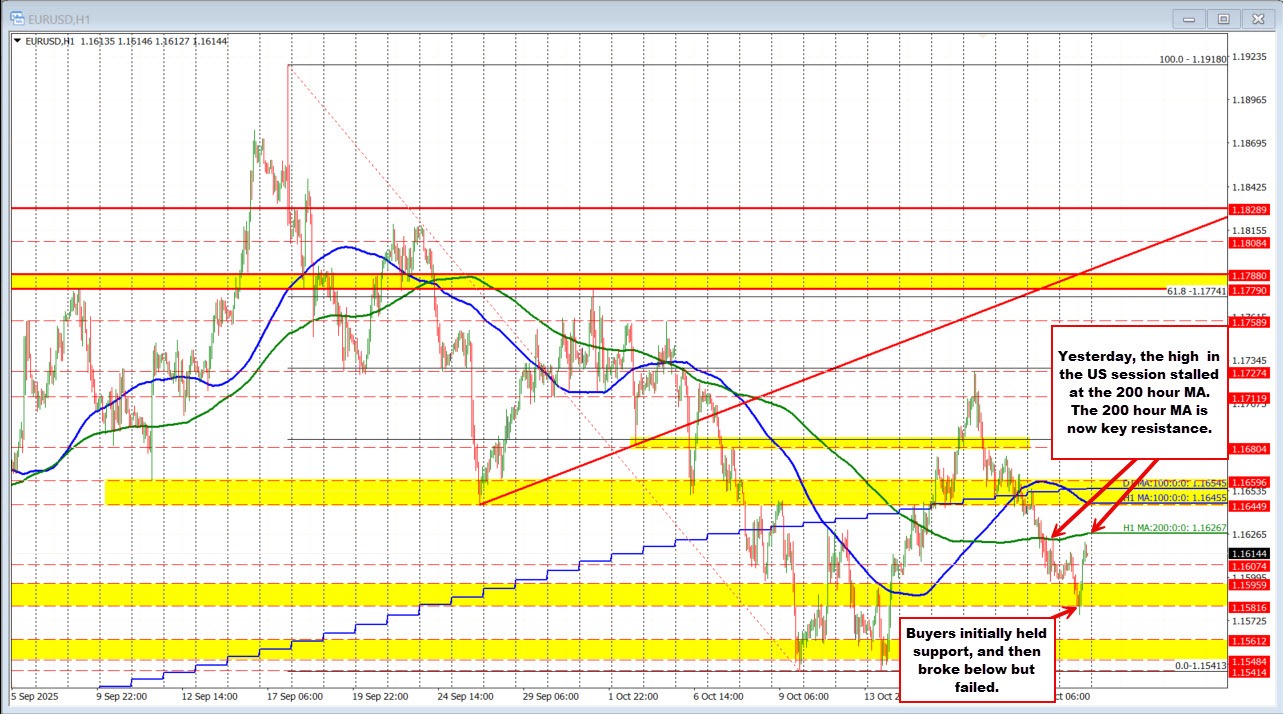1283x714 pixels.
Task: Maximize the EURUSD,H1 chart window
Action: [1222, 17]
